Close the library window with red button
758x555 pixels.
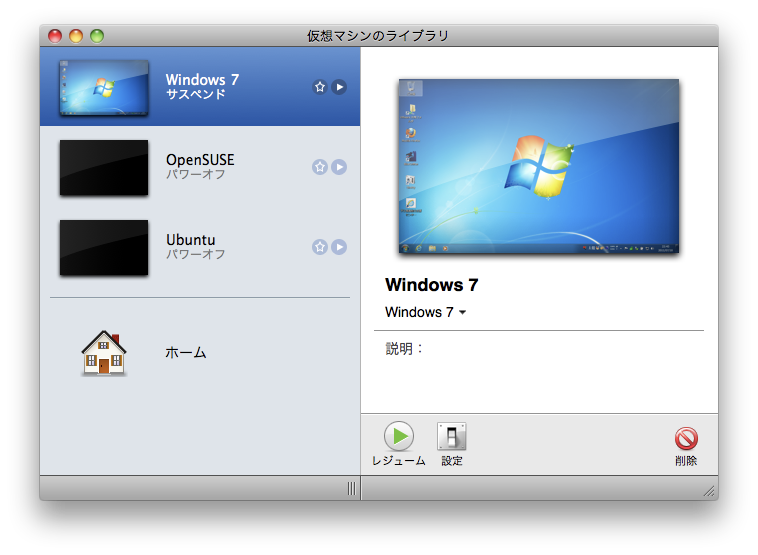(x=55, y=36)
